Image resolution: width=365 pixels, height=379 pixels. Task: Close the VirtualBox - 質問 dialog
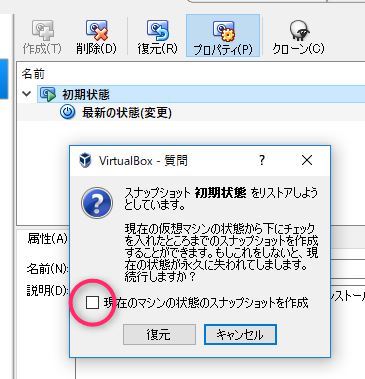click(x=307, y=160)
